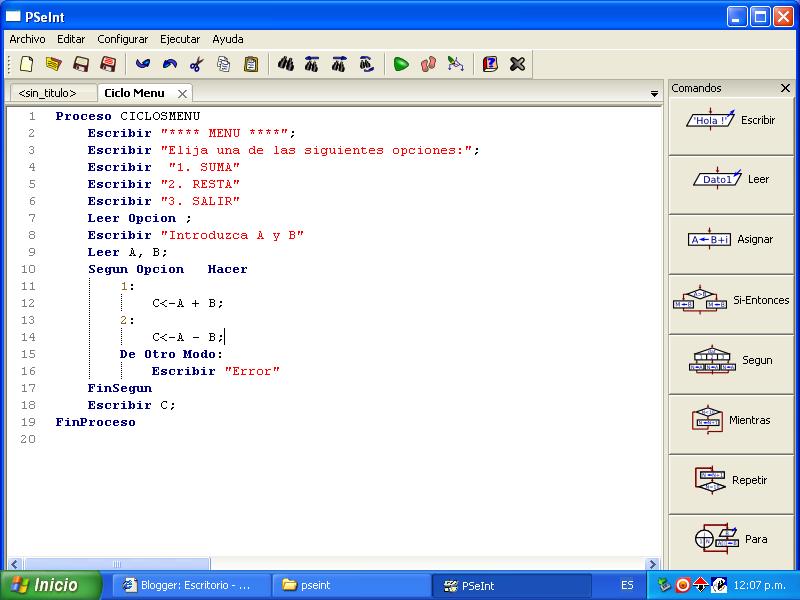Click the Segun Opcion Hacer line
This screenshot has height=600, width=800.
pyautogui.click(x=167, y=269)
